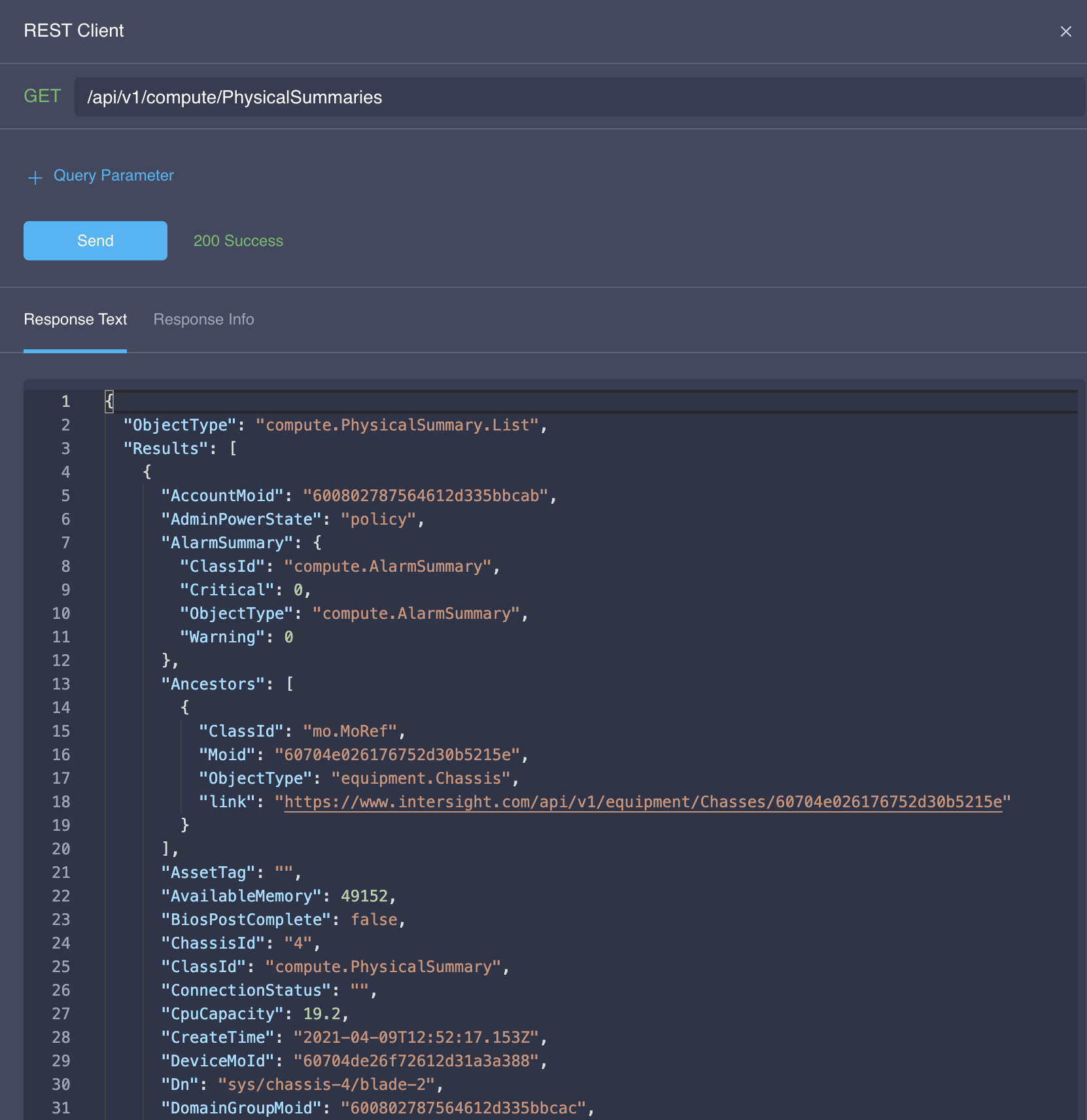Click line number 31 in the gutter
This screenshot has height=1120, width=1087.
point(61,1108)
